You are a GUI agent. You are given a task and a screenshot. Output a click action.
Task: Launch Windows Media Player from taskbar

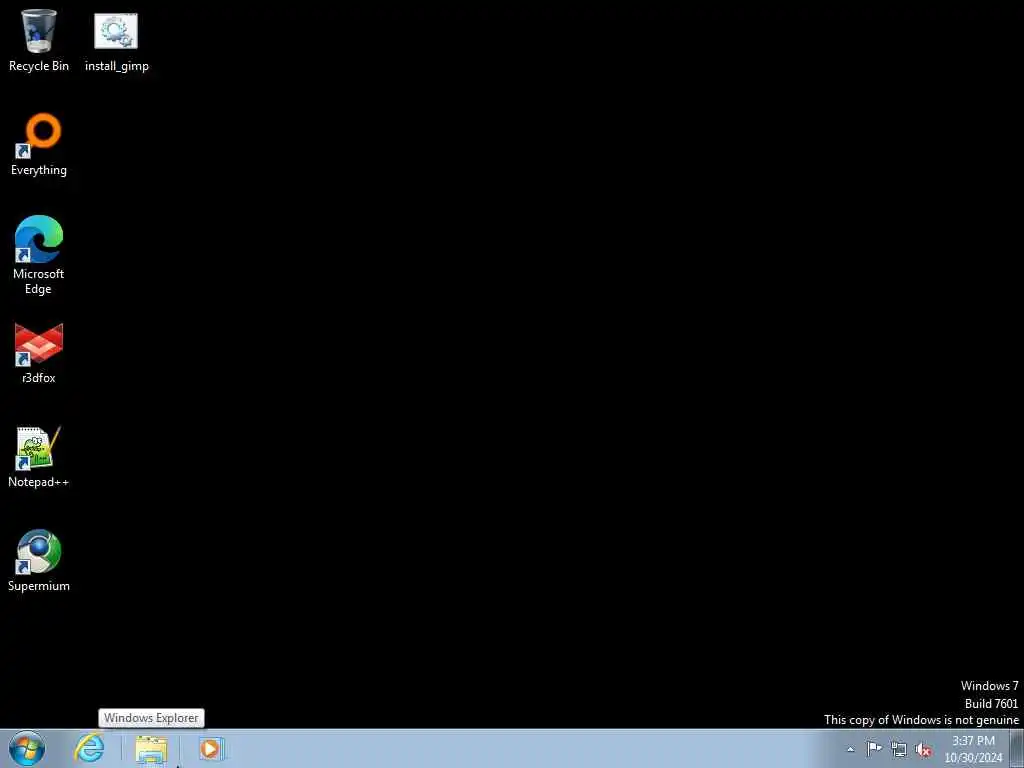(x=211, y=749)
